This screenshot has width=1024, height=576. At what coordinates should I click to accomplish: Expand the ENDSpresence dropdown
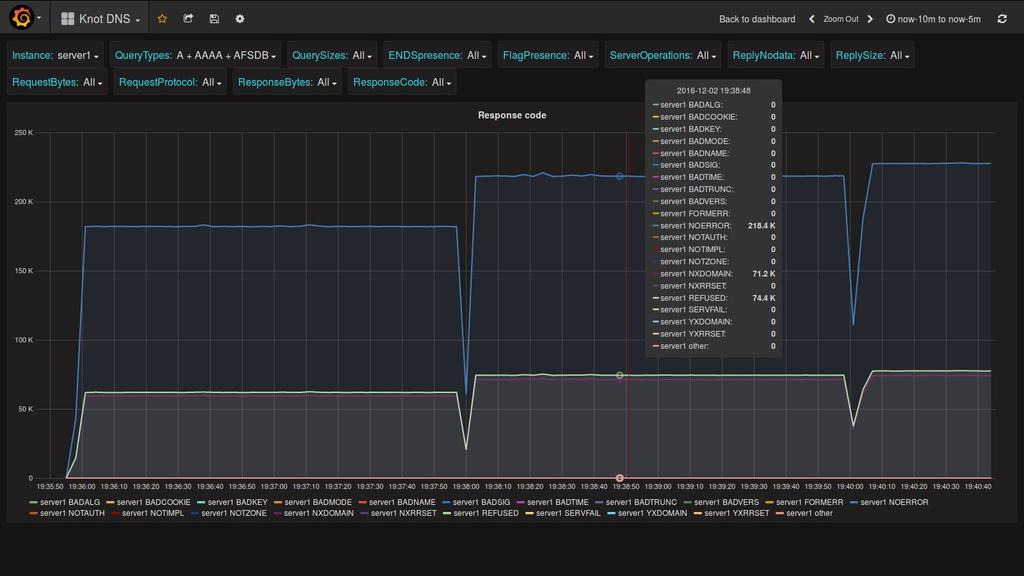476,56
